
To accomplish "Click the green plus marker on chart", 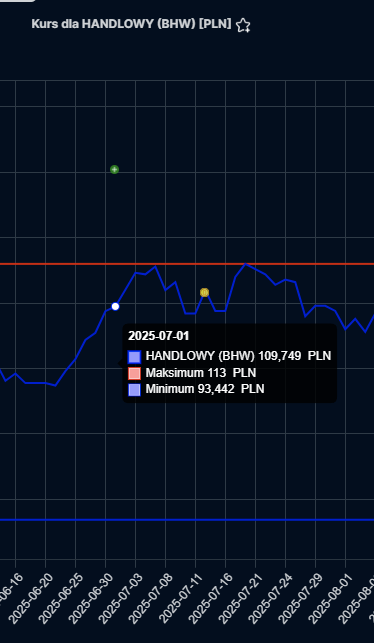I will coord(114,169).
